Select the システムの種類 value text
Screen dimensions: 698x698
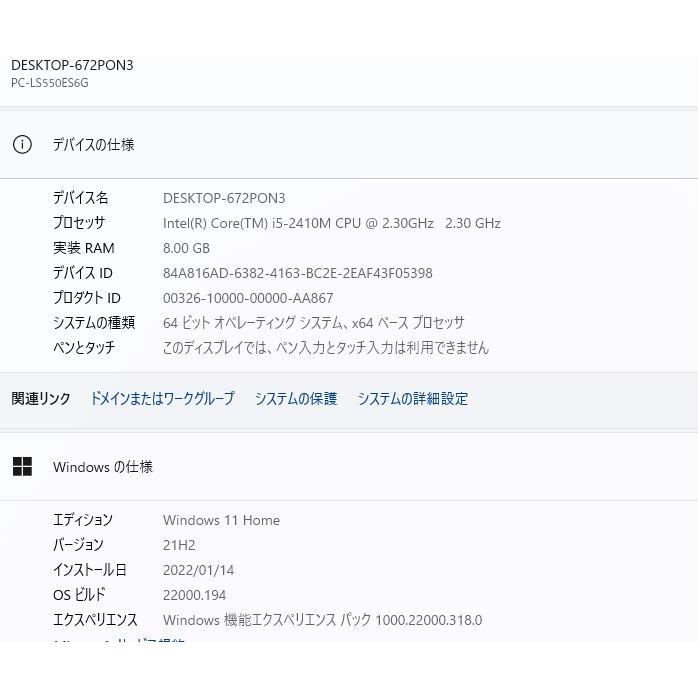pos(313,323)
